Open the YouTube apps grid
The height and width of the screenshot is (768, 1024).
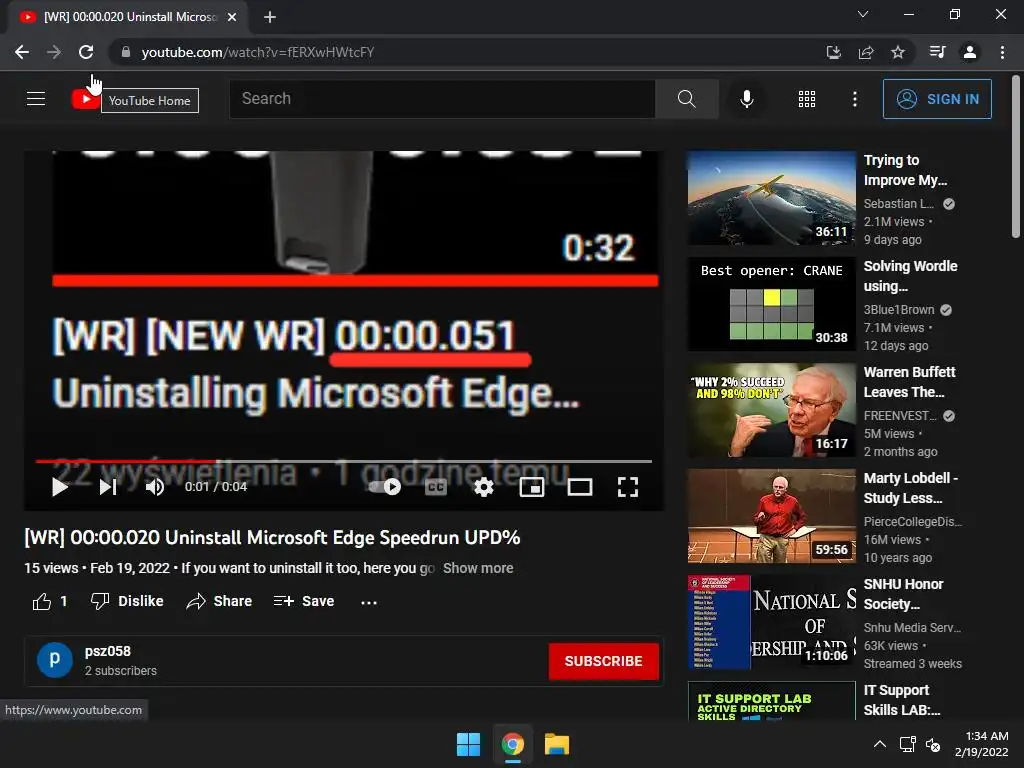(807, 99)
